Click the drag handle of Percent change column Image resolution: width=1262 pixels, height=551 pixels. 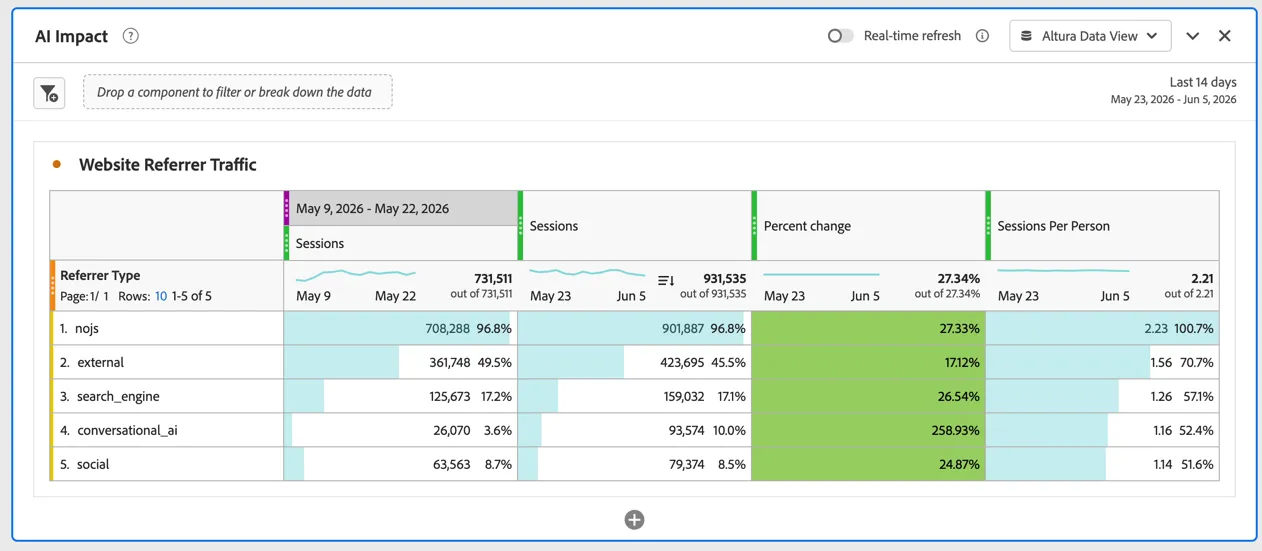coord(754,226)
